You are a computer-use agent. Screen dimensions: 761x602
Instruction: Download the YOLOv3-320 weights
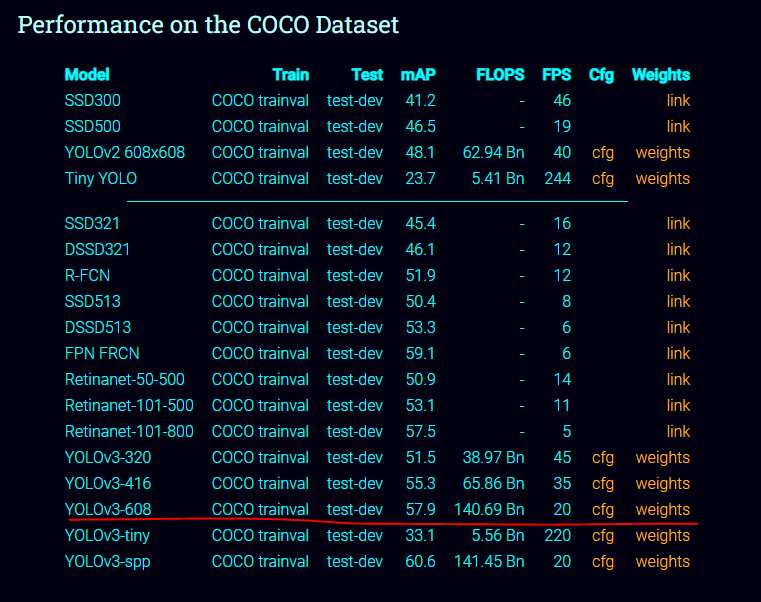pos(662,458)
